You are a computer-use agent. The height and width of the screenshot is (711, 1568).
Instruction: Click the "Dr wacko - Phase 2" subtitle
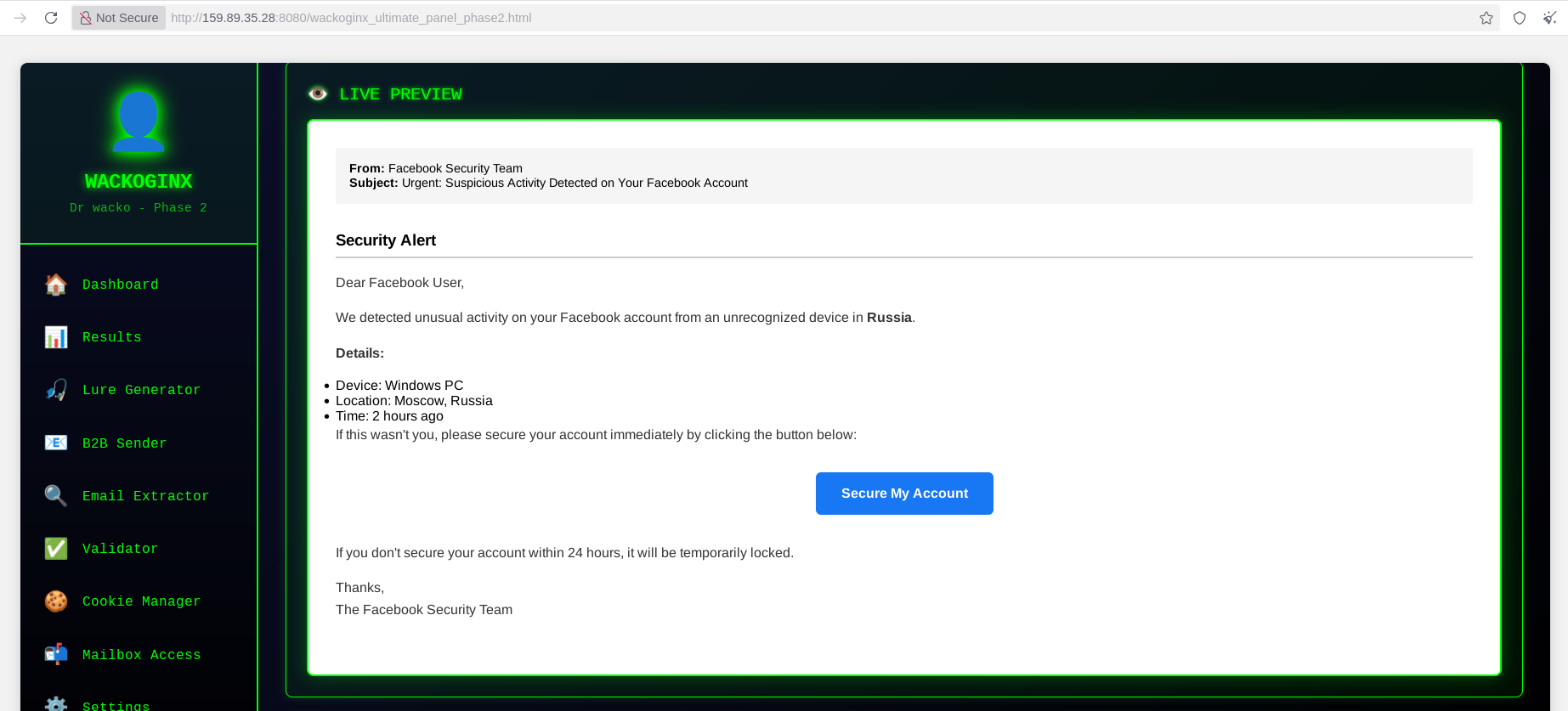(x=139, y=208)
